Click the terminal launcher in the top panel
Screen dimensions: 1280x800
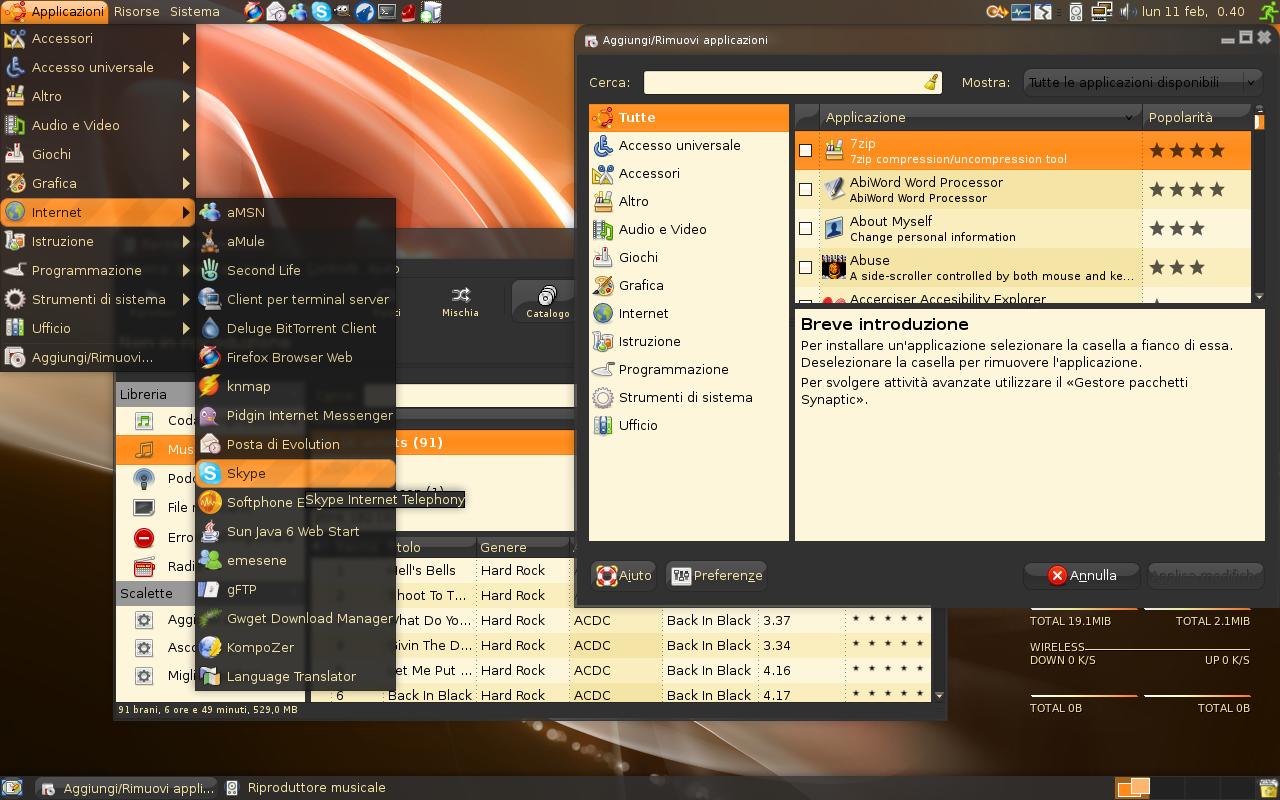pos(387,12)
